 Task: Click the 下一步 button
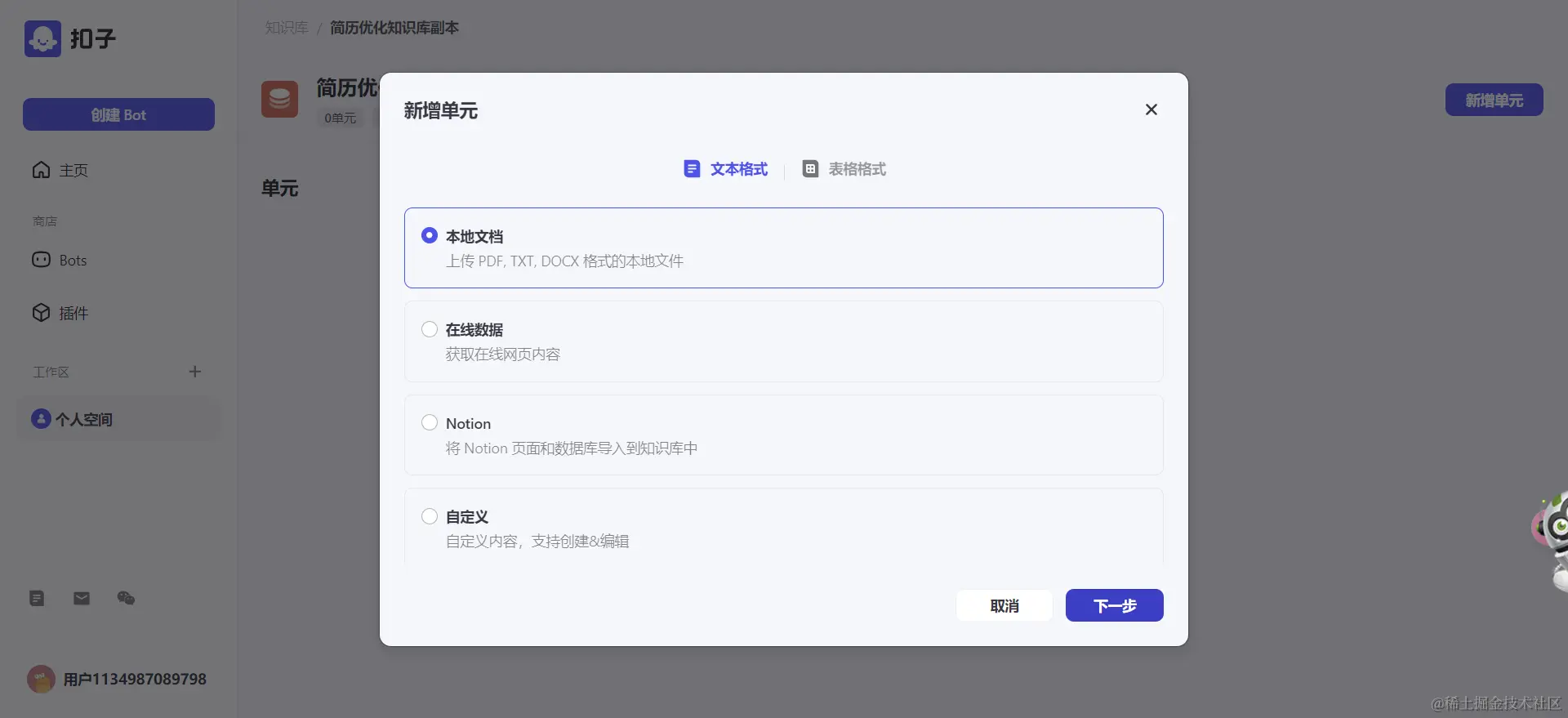coord(1115,605)
